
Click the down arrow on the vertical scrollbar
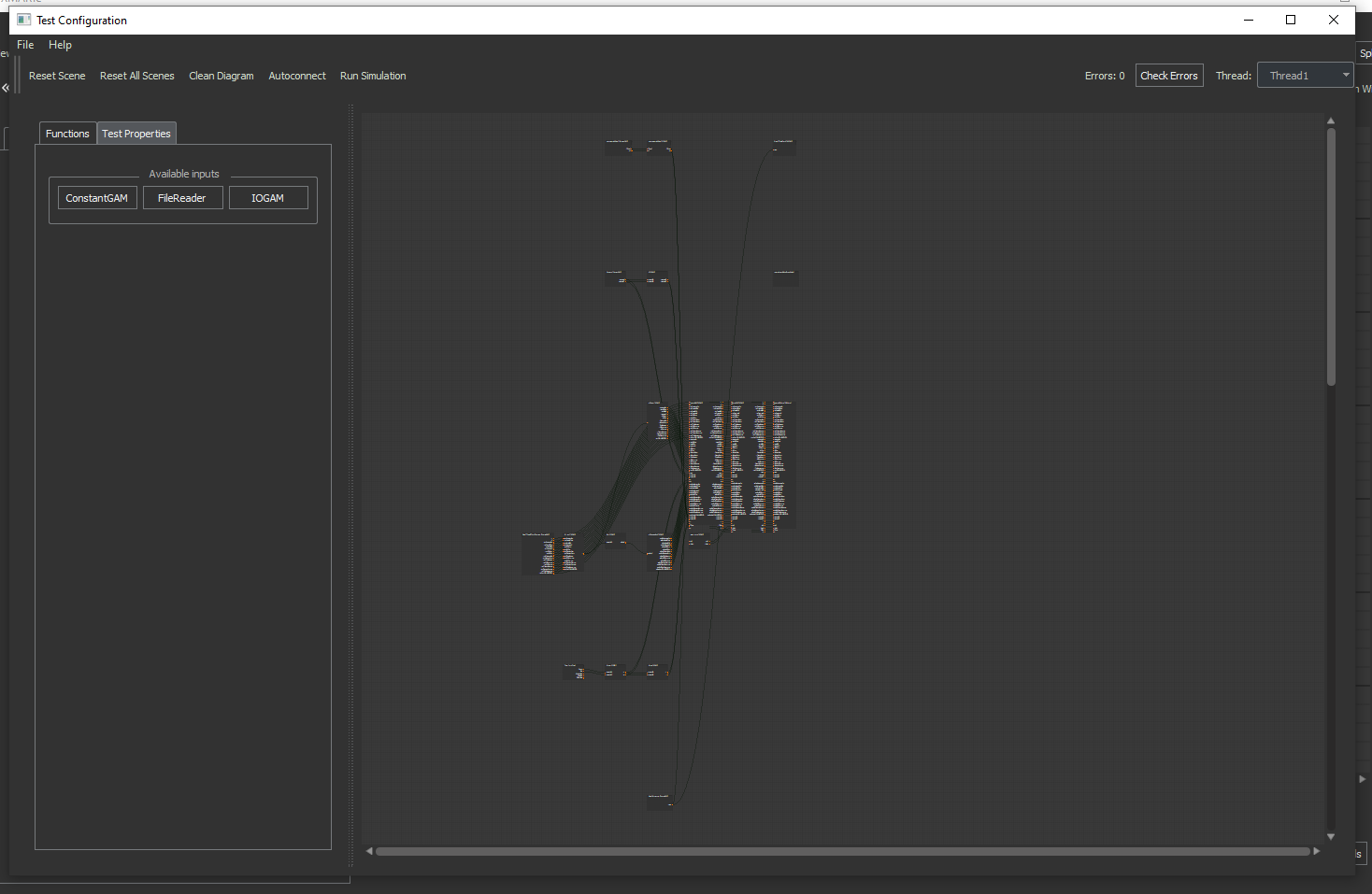point(1330,836)
